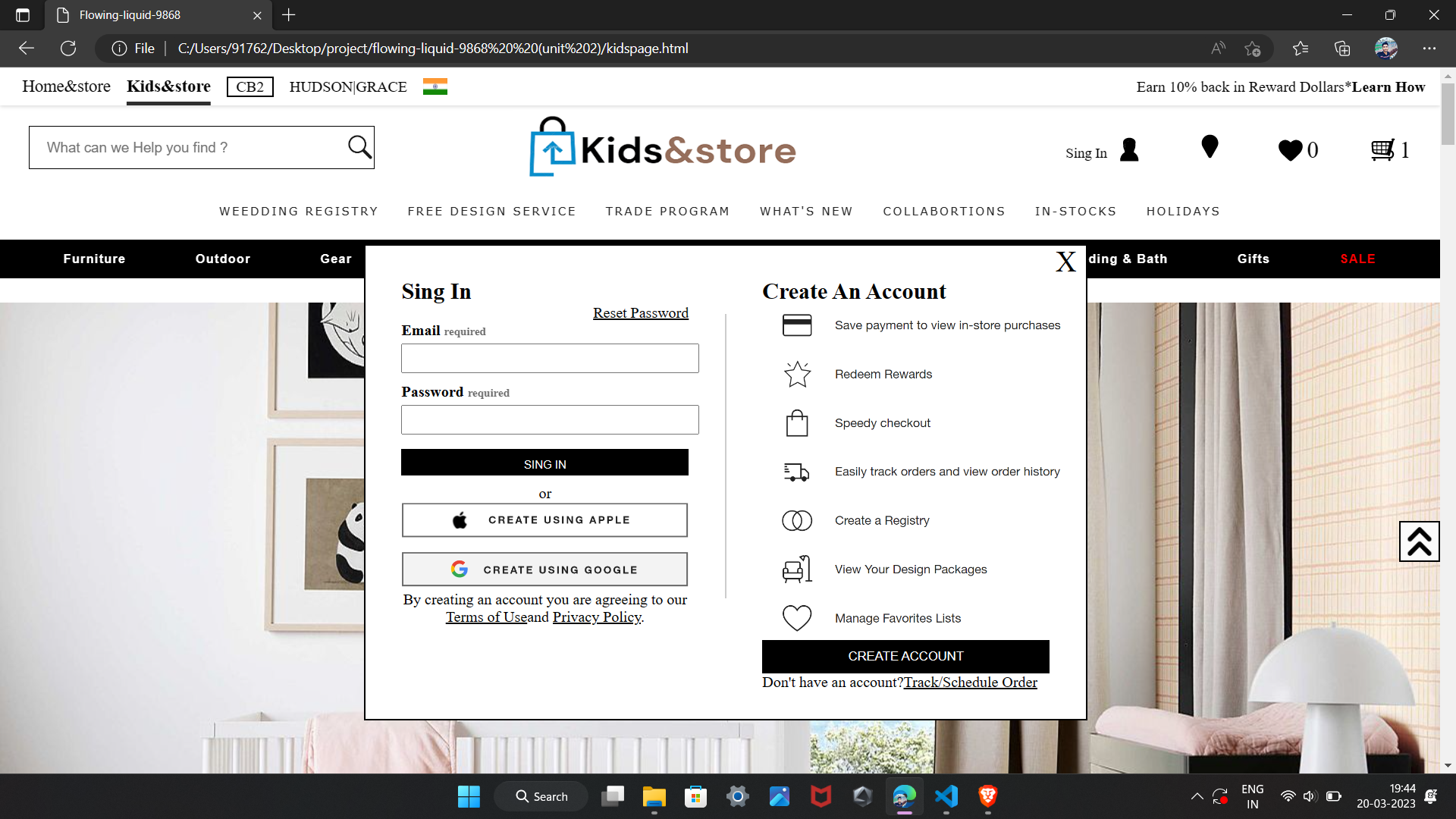Open the wishlist heart icon
Screen dimensions: 1456x819
[x=1289, y=150]
